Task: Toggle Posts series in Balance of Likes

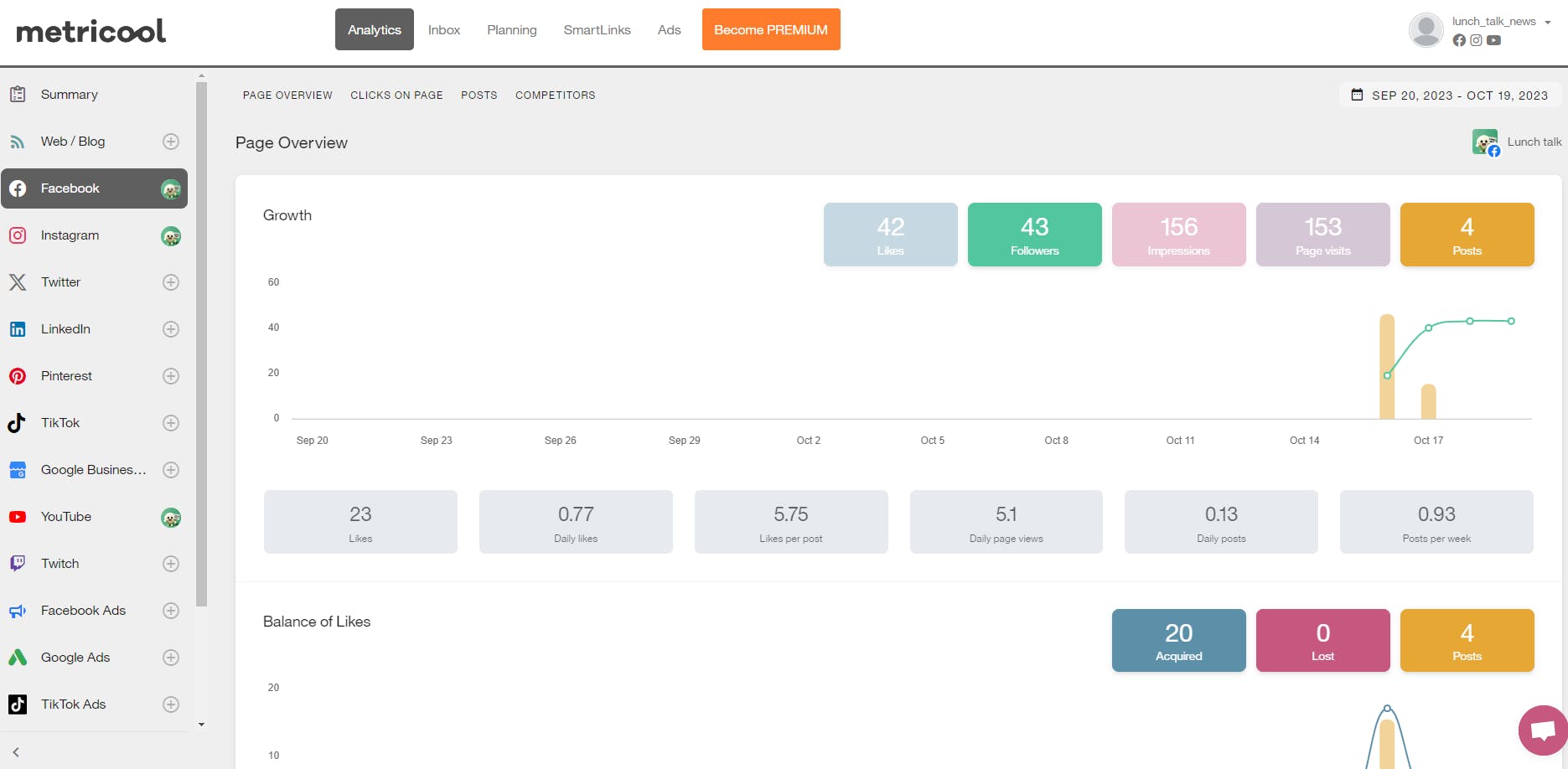Action: pyautogui.click(x=1467, y=641)
